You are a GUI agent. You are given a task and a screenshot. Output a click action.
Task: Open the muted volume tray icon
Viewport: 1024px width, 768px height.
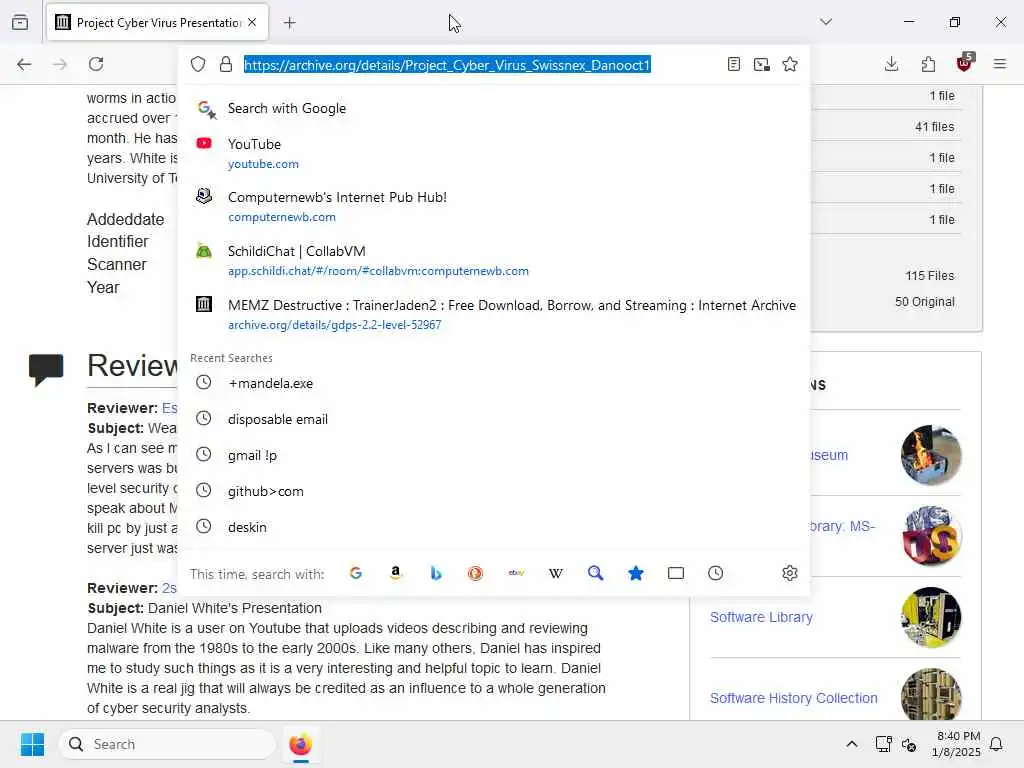click(x=908, y=744)
